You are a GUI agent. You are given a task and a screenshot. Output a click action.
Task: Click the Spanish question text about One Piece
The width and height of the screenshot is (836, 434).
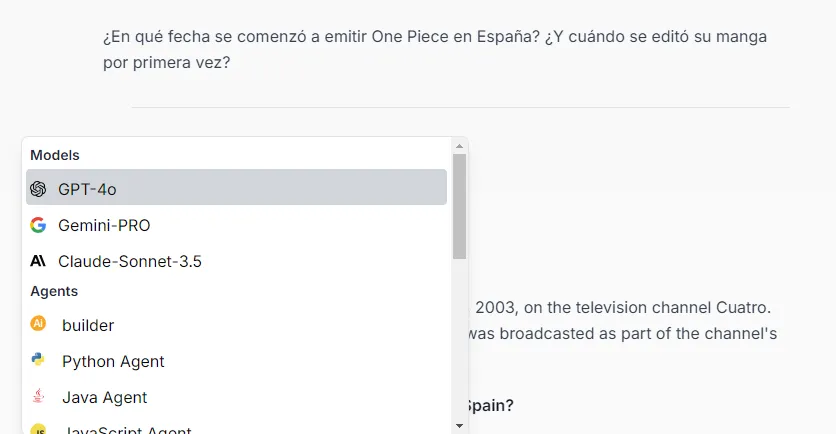point(435,50)
